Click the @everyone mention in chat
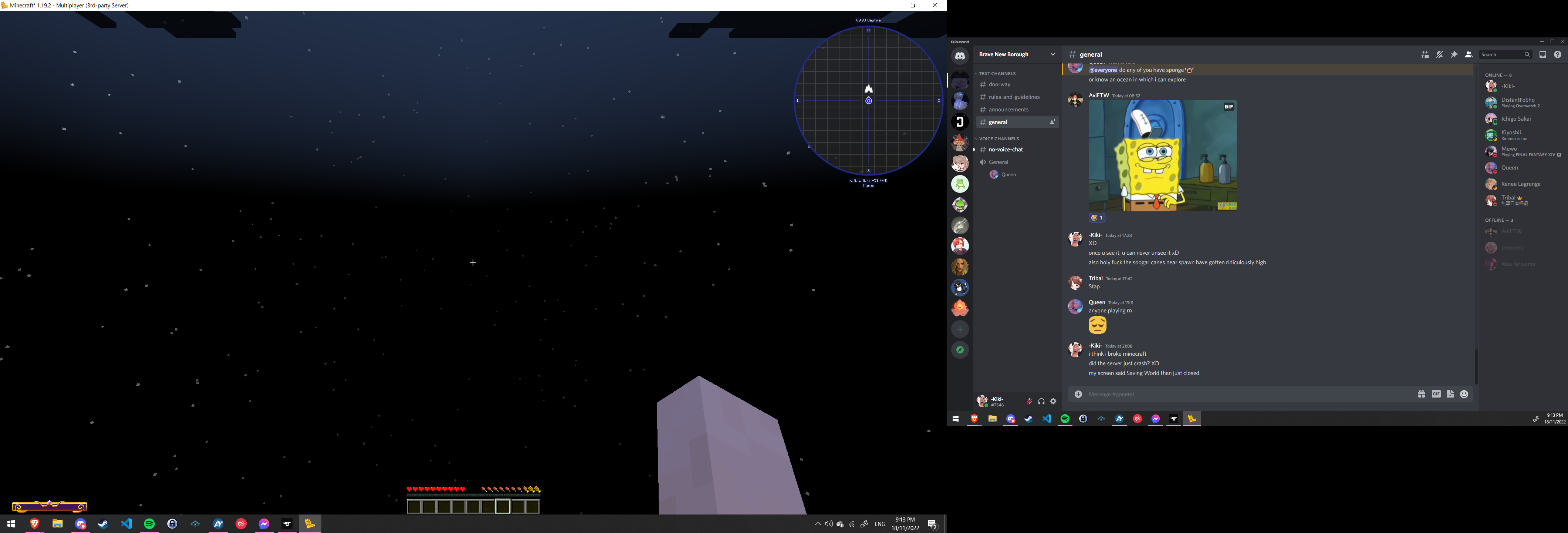Screen dimensions: 1568x533 pos(1103,70)
